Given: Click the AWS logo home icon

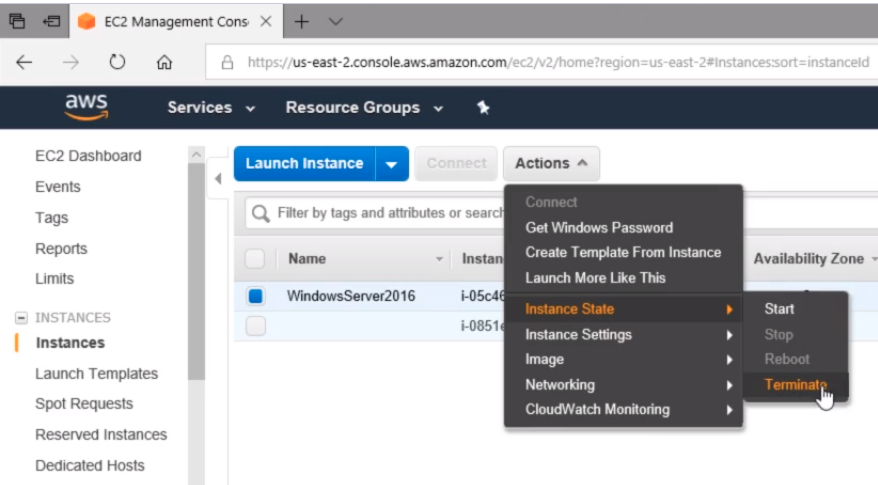Looking at the screenshot, I should coord(86,107).
